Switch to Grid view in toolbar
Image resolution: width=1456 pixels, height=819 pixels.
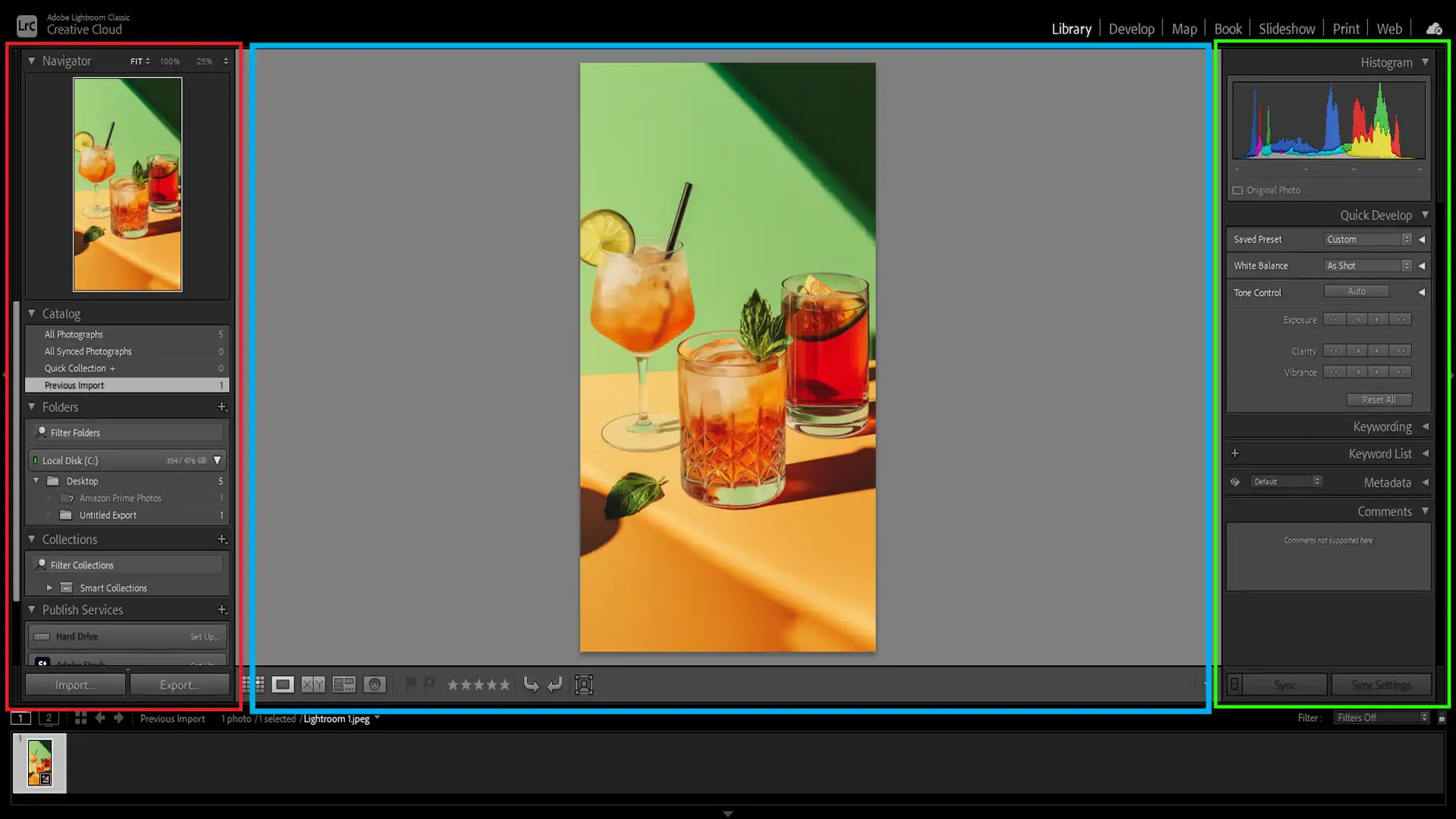coord(255,685)
